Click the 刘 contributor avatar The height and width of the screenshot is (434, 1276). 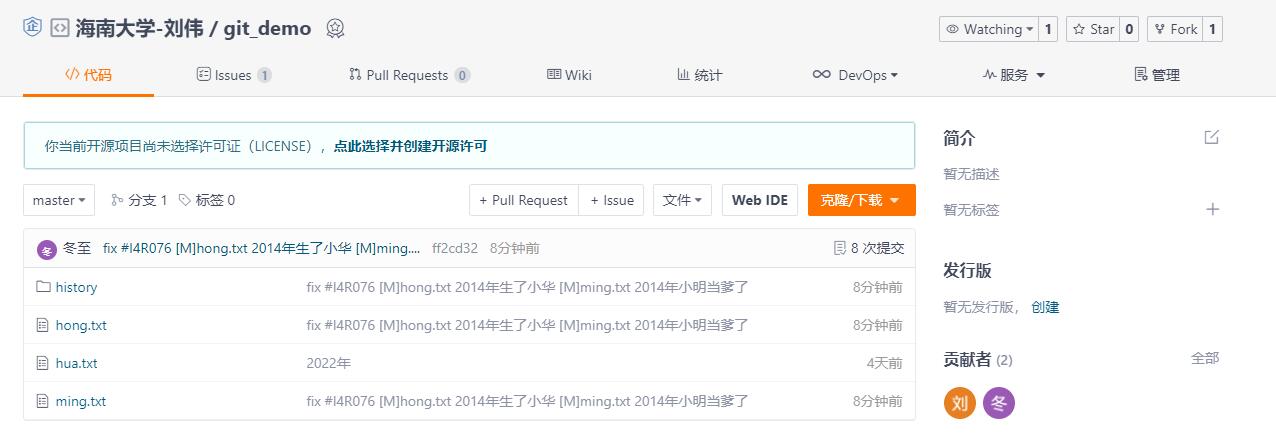[960, 403]
